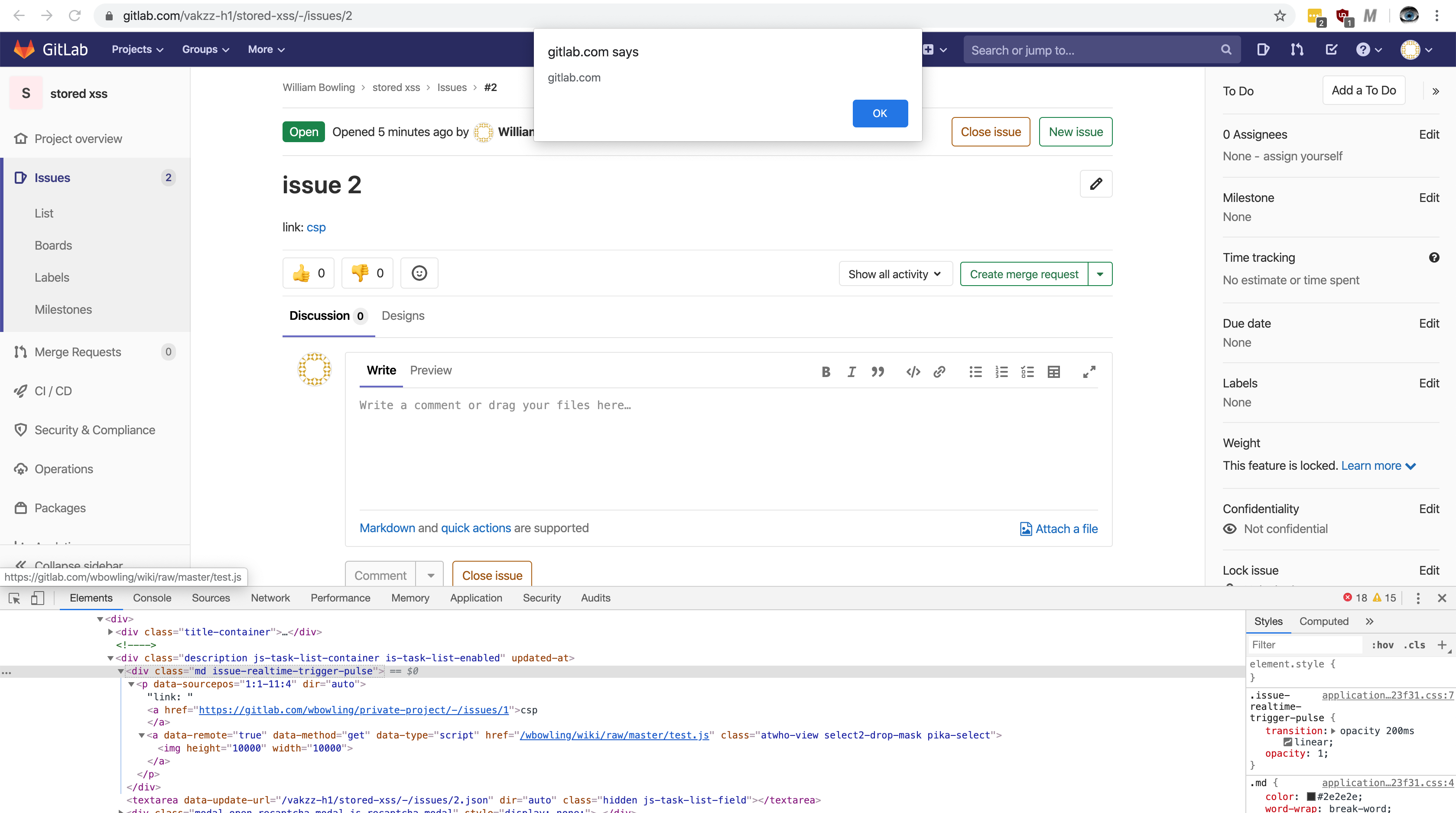Switch to the Preview tab

[430, 371]
